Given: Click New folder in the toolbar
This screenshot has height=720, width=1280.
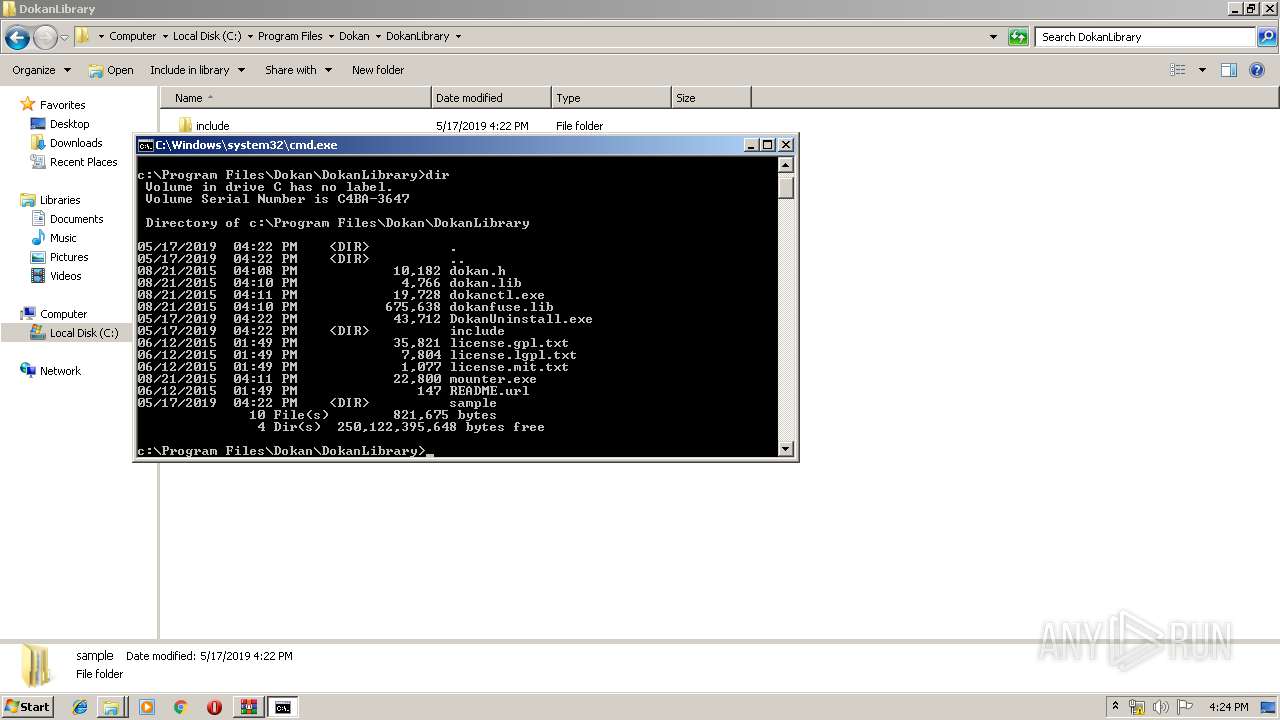Looking at the screenshot, I should [378, 70].
